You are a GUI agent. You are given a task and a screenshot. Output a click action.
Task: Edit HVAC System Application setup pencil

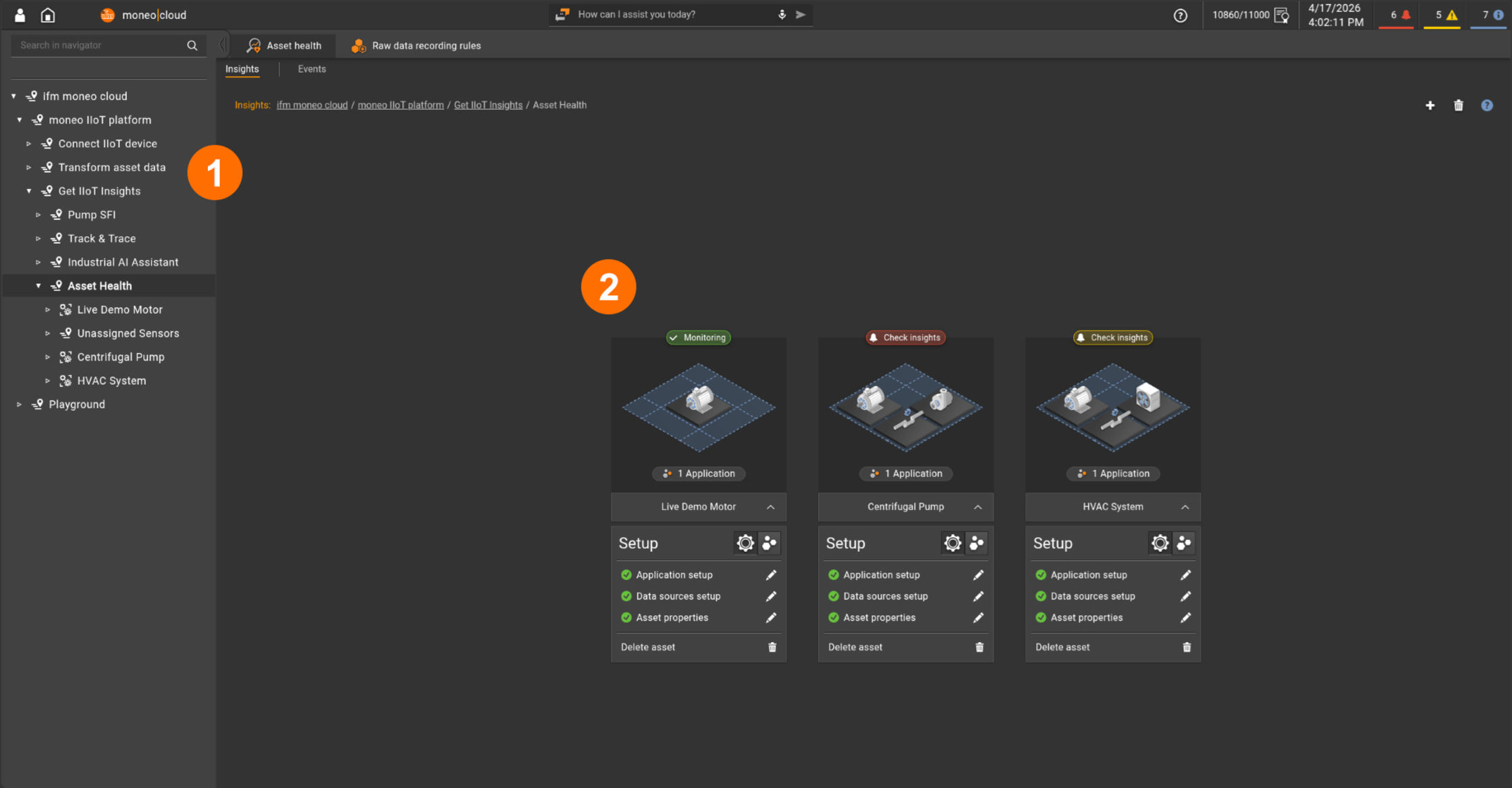pyautogui.click(x=1185, y=575)
